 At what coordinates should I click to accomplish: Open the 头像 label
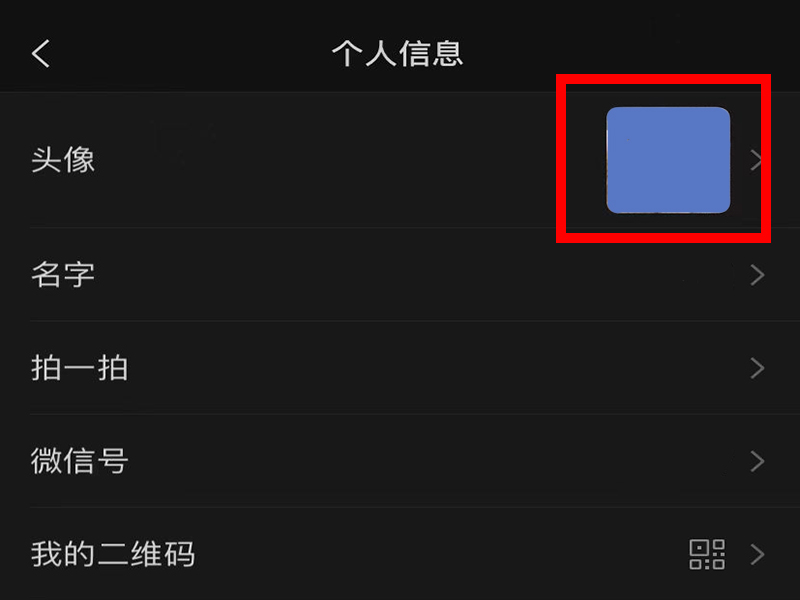63,160
